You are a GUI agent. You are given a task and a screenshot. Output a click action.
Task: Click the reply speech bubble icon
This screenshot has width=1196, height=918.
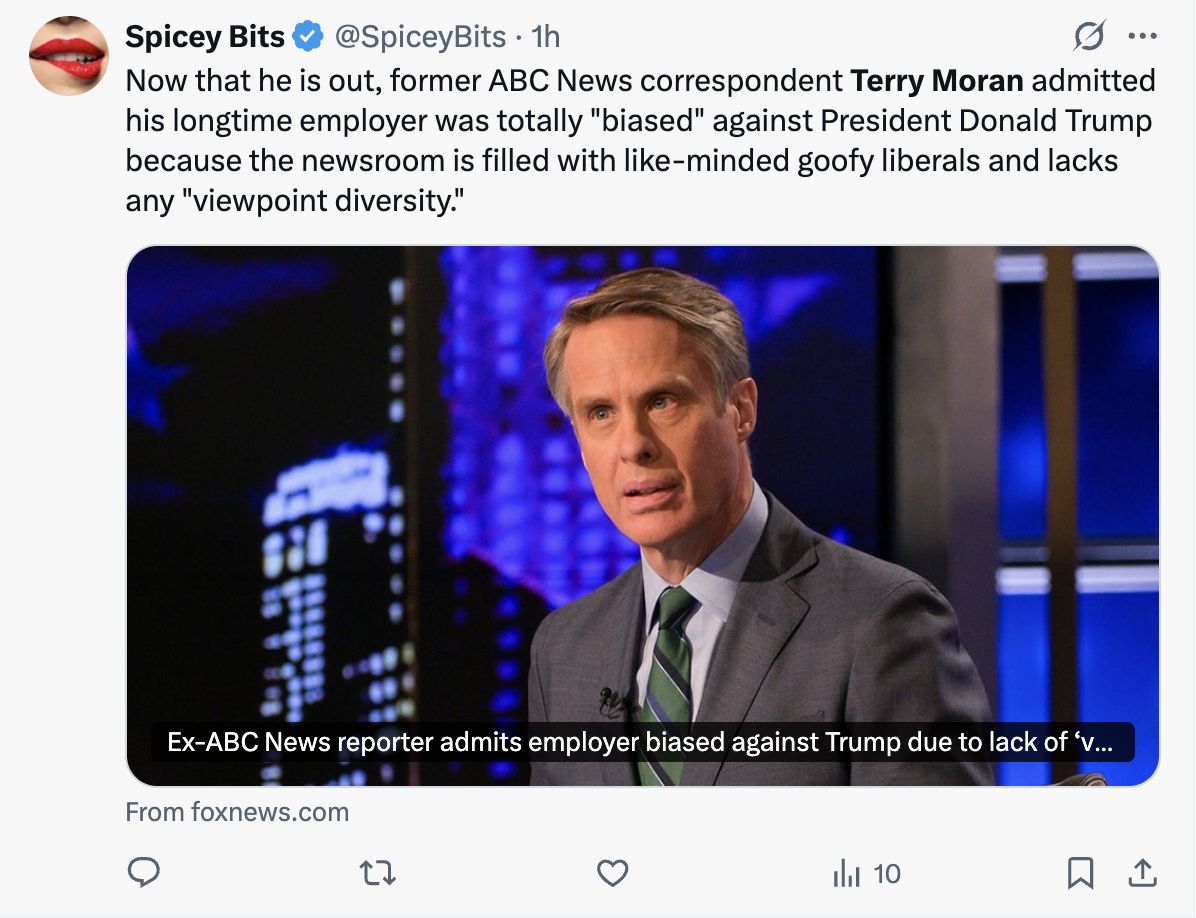(x=144, y=873)
